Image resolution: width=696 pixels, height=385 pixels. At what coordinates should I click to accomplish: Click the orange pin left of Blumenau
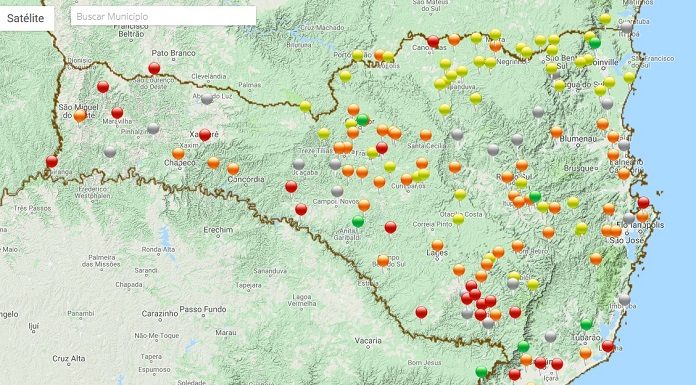(x=557, y=132)
